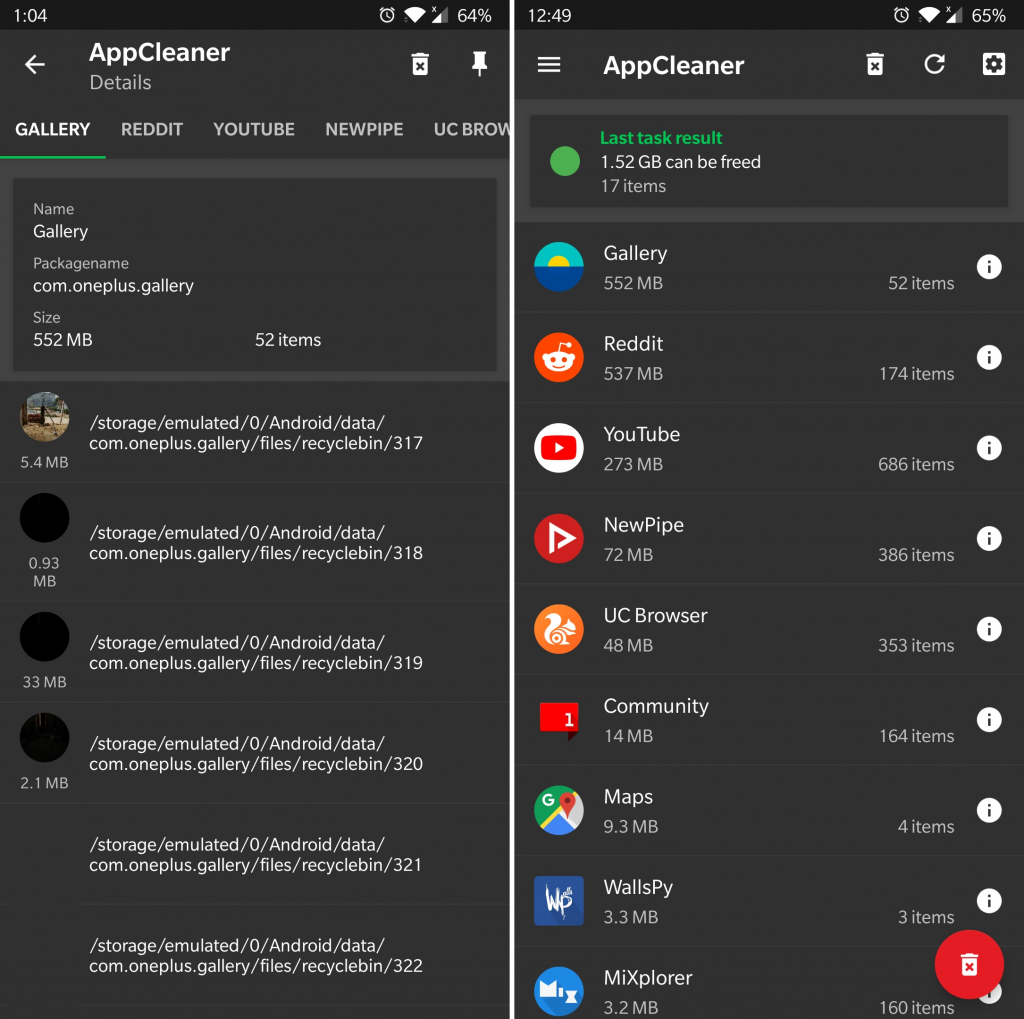Viewport: 1024px width, 1019px height.
Task: Show info for Reddit entry
Action: 989,357
